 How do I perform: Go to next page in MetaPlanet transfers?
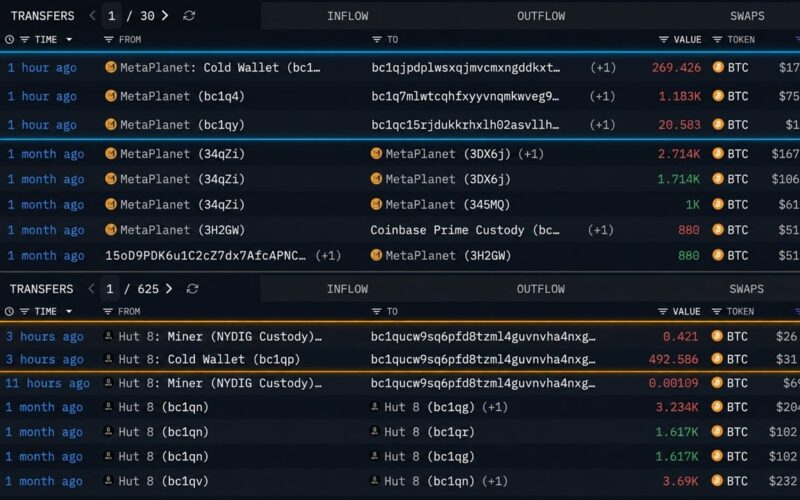(x=165, y=16)
